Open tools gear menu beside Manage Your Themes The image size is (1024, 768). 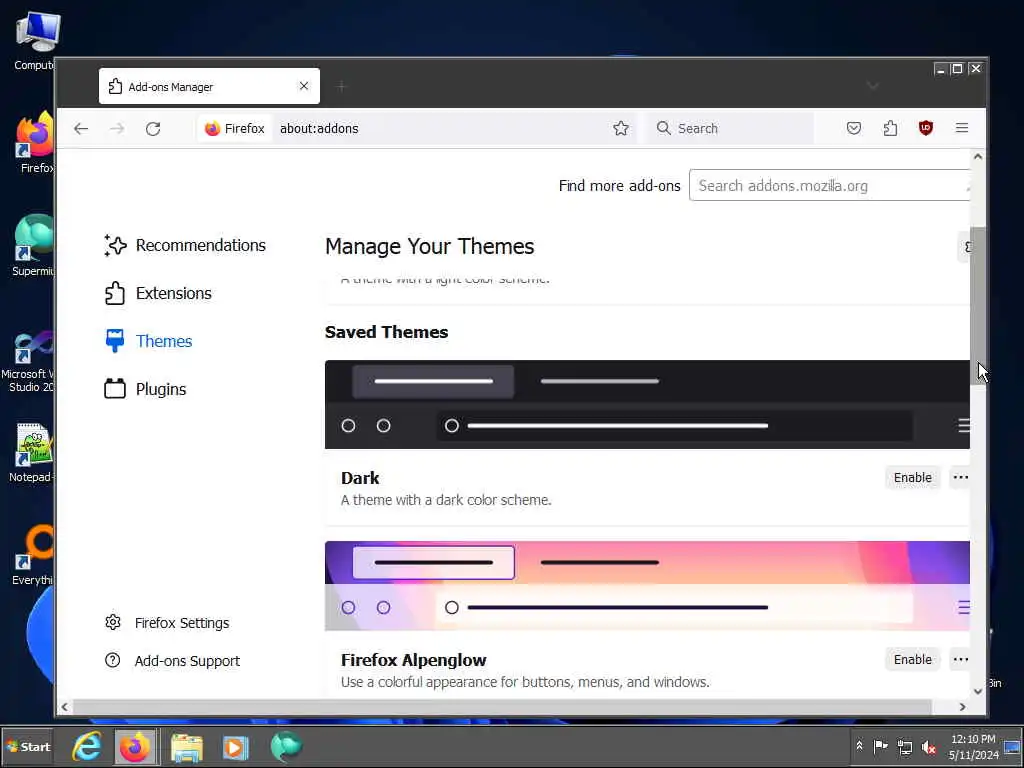[x=965, y=247]
